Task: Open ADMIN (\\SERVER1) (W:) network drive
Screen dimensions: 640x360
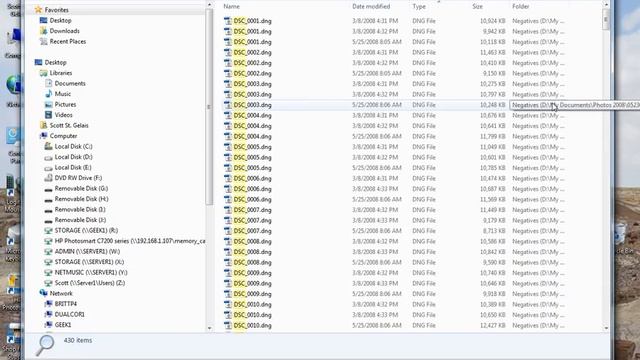Action: tap(87, 251)
